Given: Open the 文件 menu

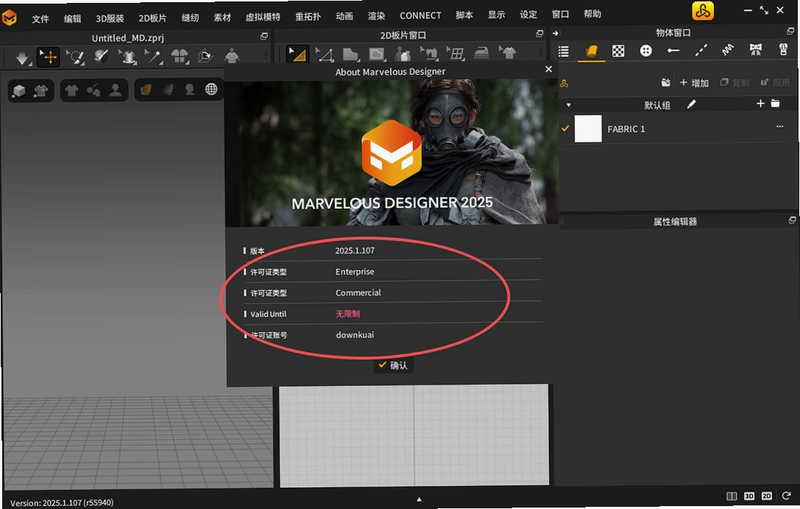Looking at the screenshot, I should 40,19.
